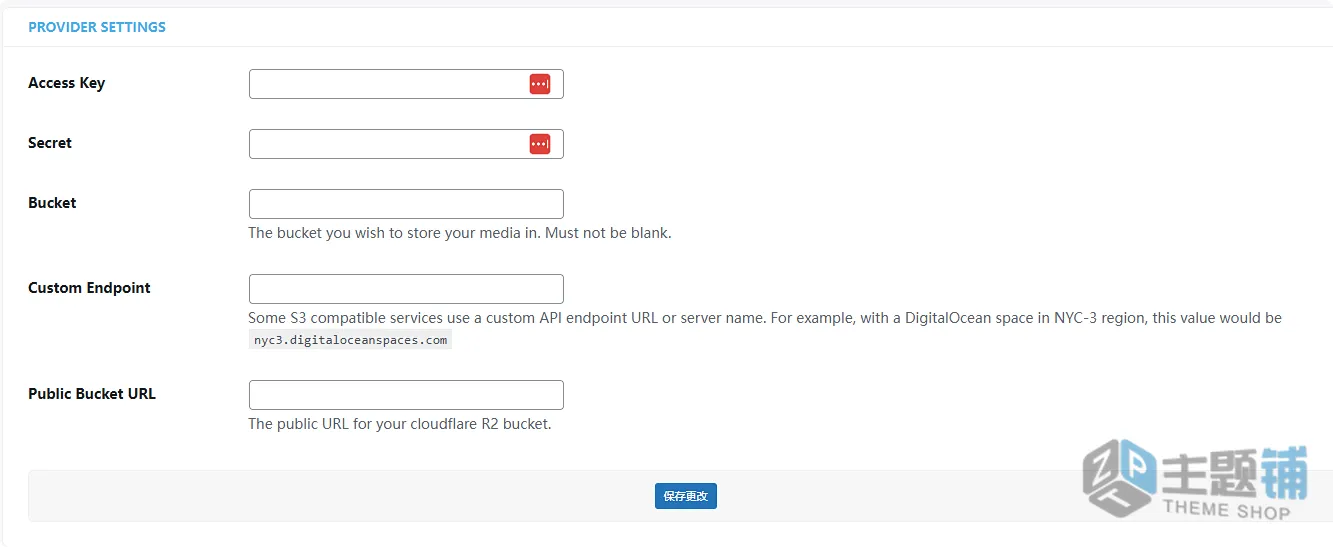Click the Access Key label
This screenshot has height=547, width=1333.
66,83
